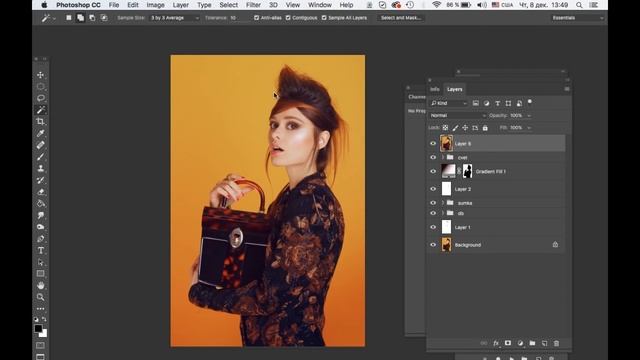Filter layers by type layers icon
Viewport: 640px width, 360px height.
(498, 103)
